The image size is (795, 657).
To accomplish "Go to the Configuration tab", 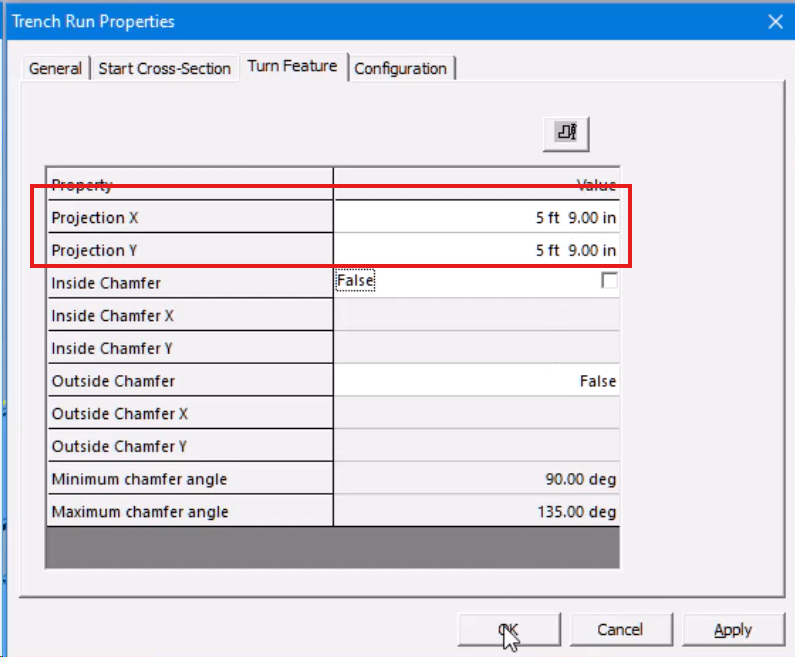I will pyautogui.click(x=400, y=69).
